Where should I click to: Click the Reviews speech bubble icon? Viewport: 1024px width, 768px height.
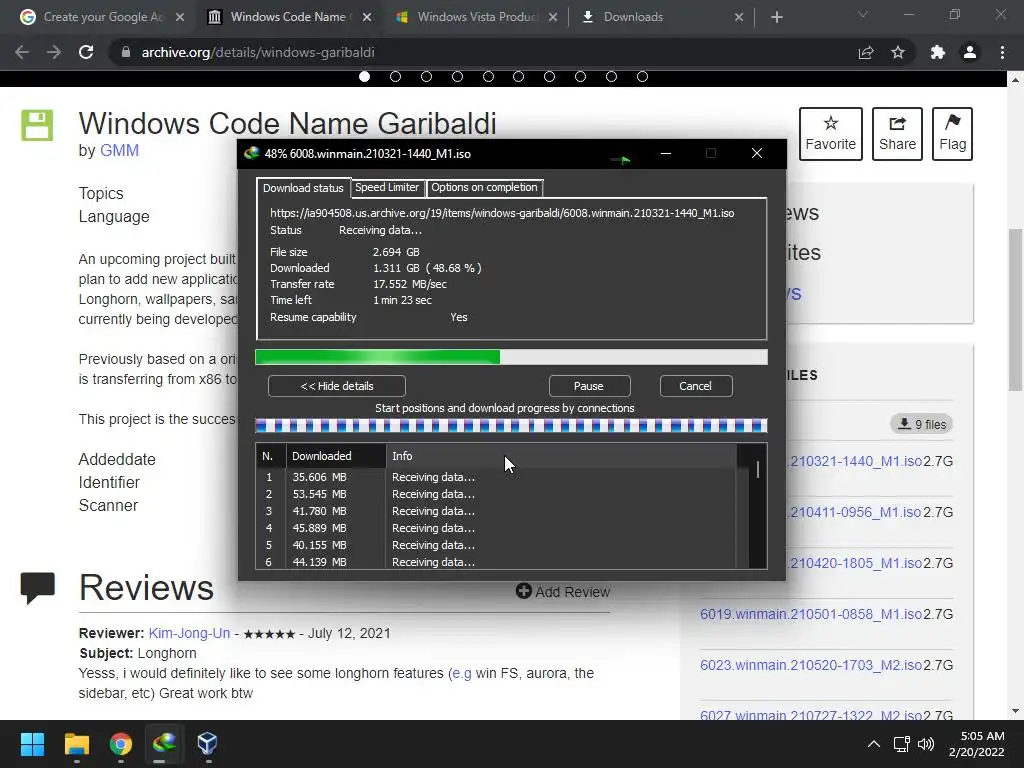click(38, 588)
